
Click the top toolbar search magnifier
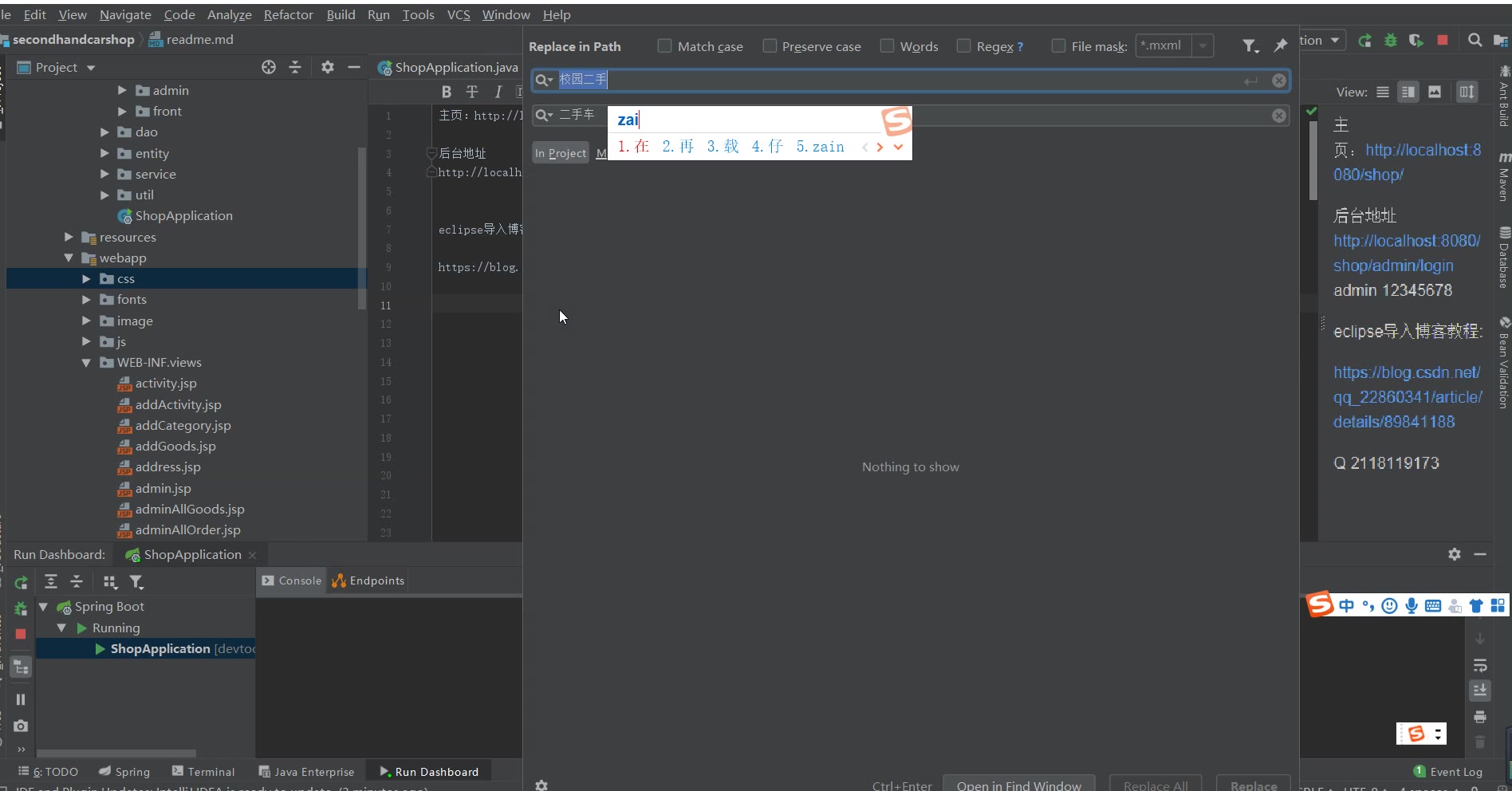(x=1475, y=40)
